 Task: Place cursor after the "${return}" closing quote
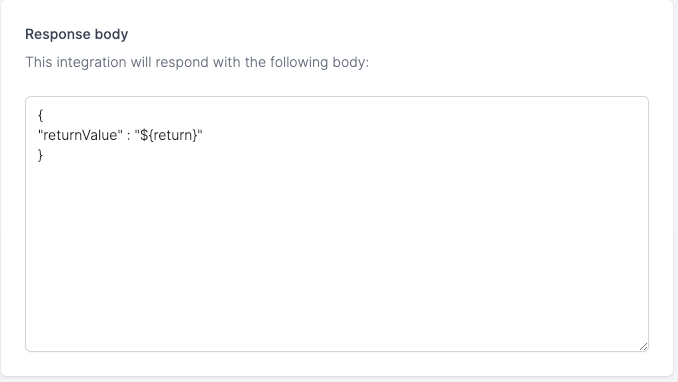[x=203, y=135]
